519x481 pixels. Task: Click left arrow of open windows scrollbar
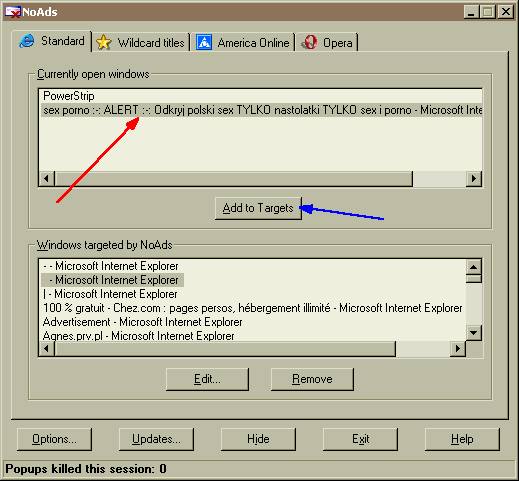[47, 179]
